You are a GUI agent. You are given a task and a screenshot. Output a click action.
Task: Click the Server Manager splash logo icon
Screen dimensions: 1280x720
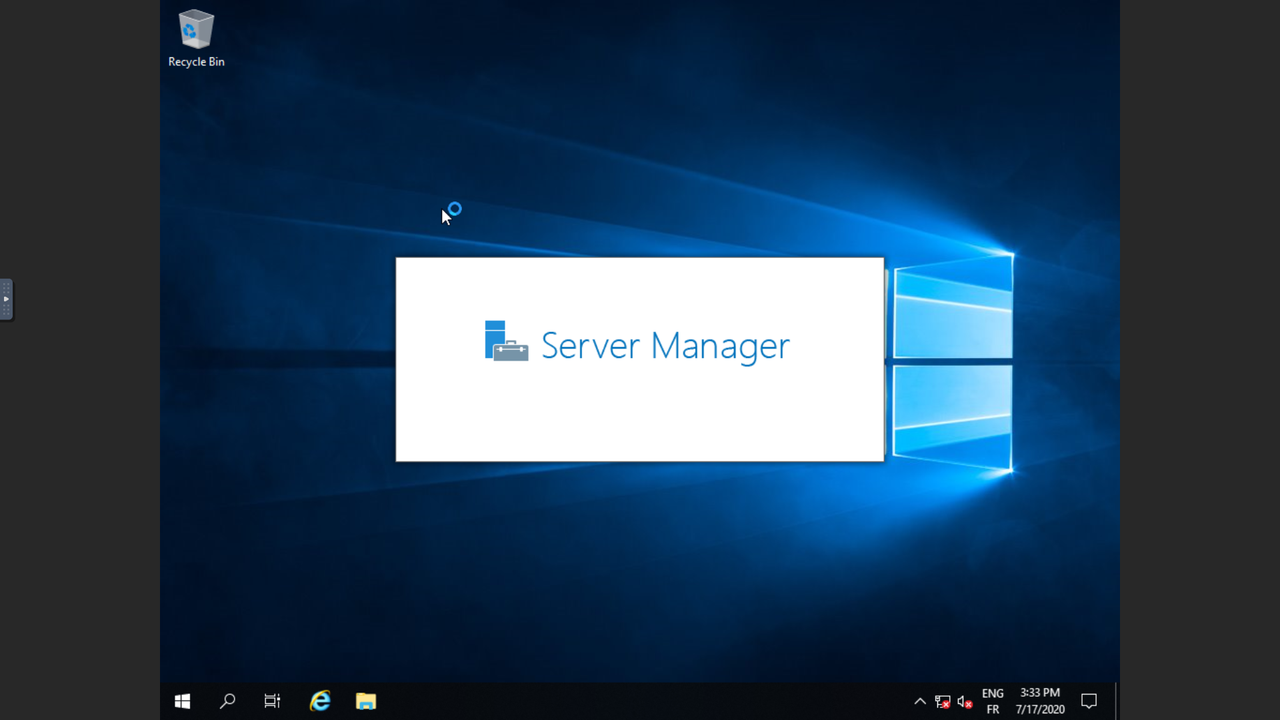[x=506, y=341]
